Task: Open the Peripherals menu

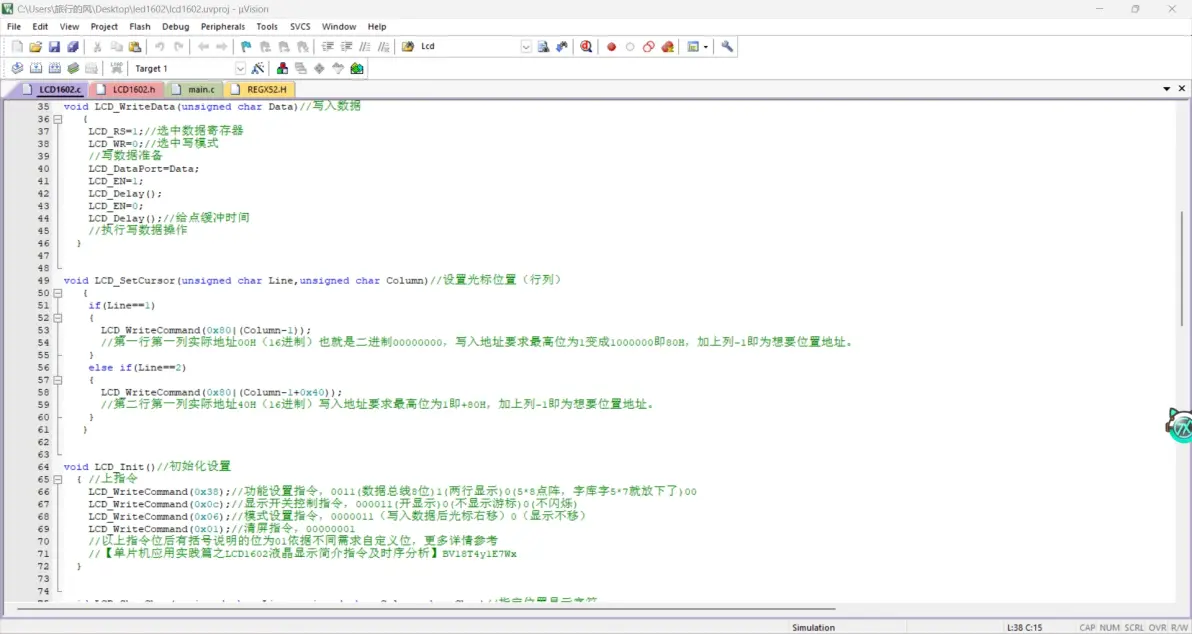Action: 223,27
